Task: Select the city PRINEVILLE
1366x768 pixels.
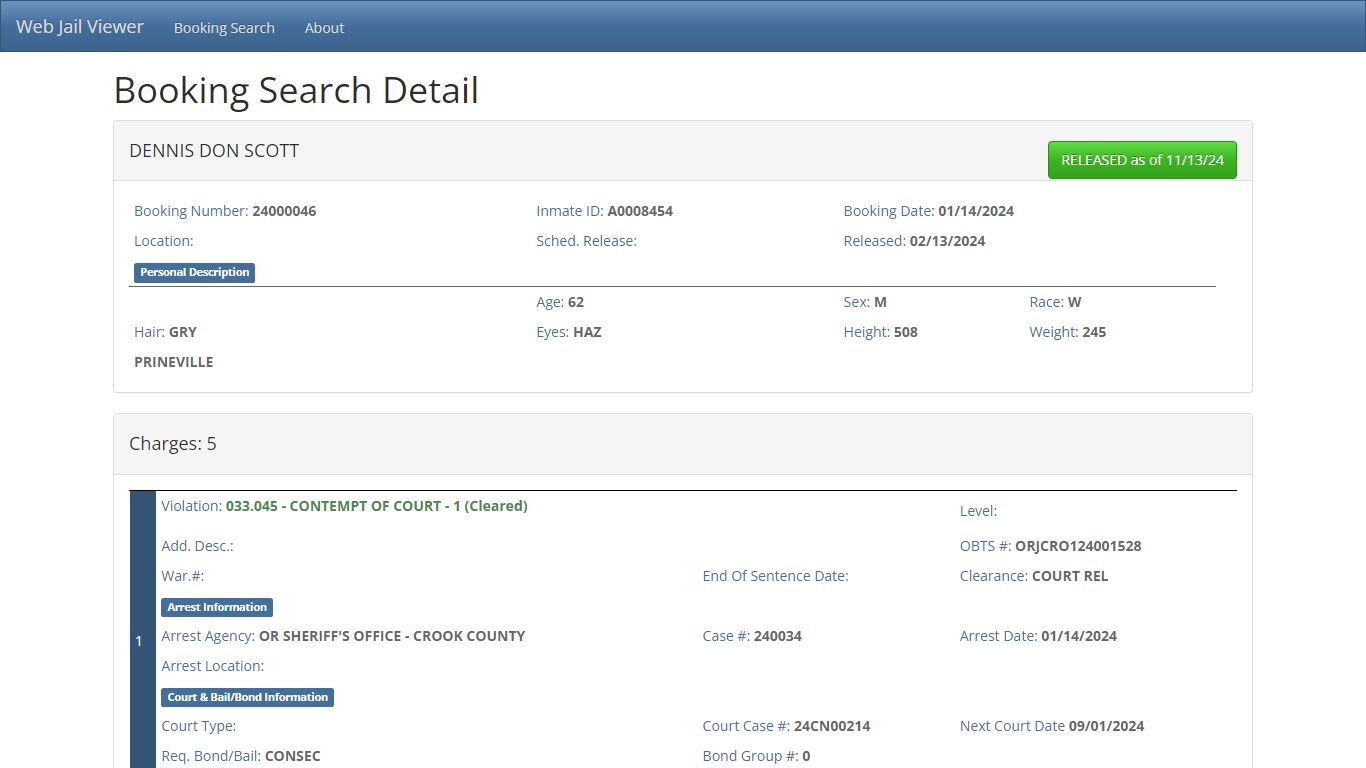Action: pyautogui.click(x=174, y=362)
